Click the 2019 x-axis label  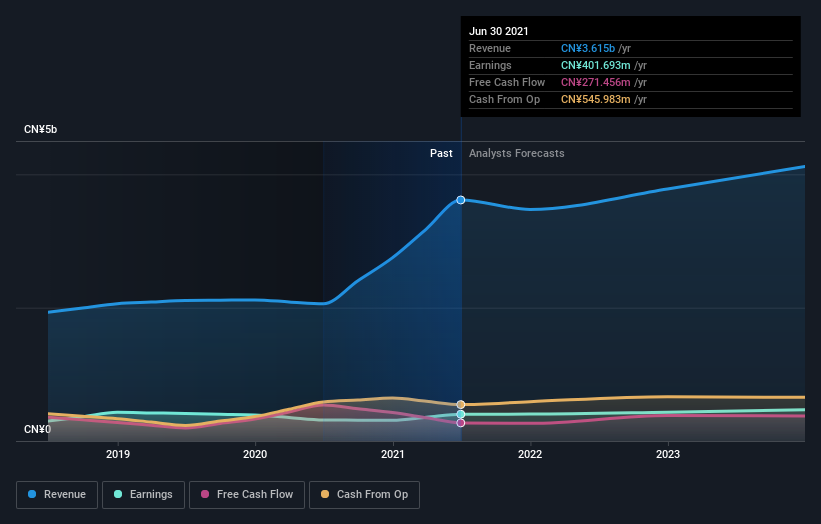[118, 454]
